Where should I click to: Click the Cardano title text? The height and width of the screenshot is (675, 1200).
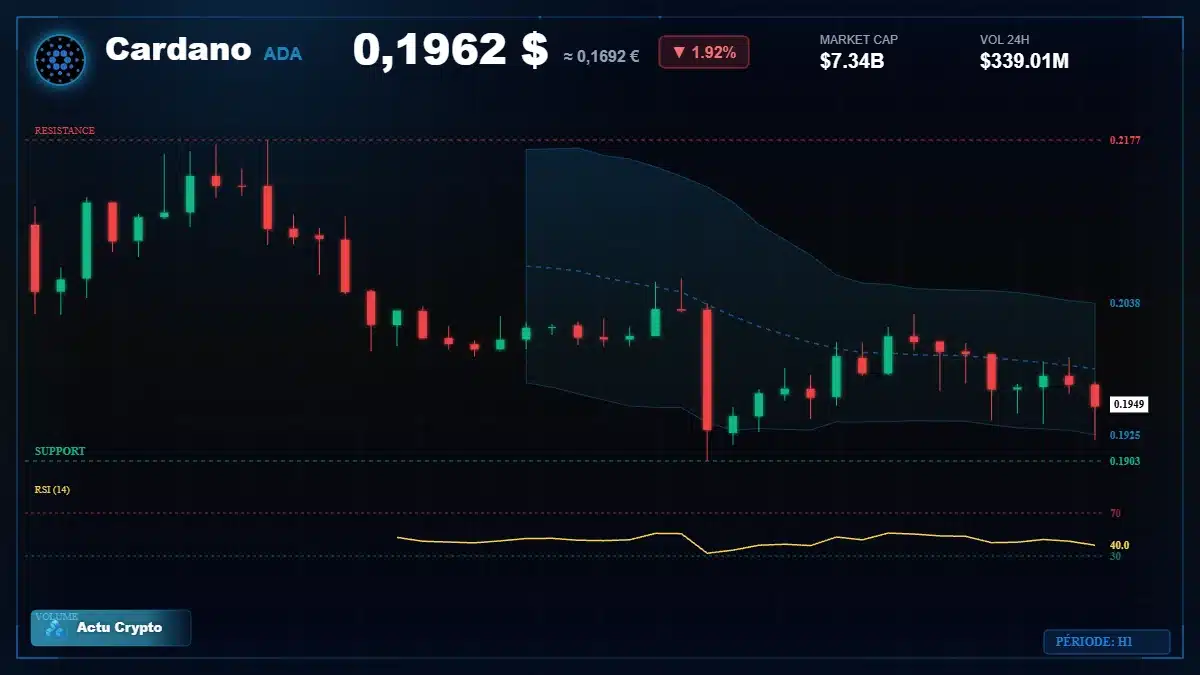(178, 49)
